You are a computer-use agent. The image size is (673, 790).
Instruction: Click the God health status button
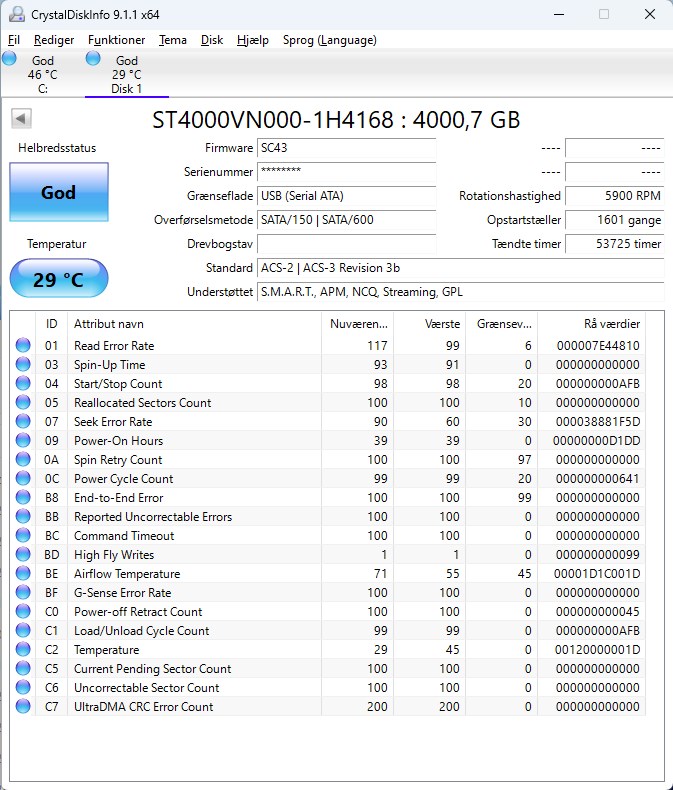(59, 192)
